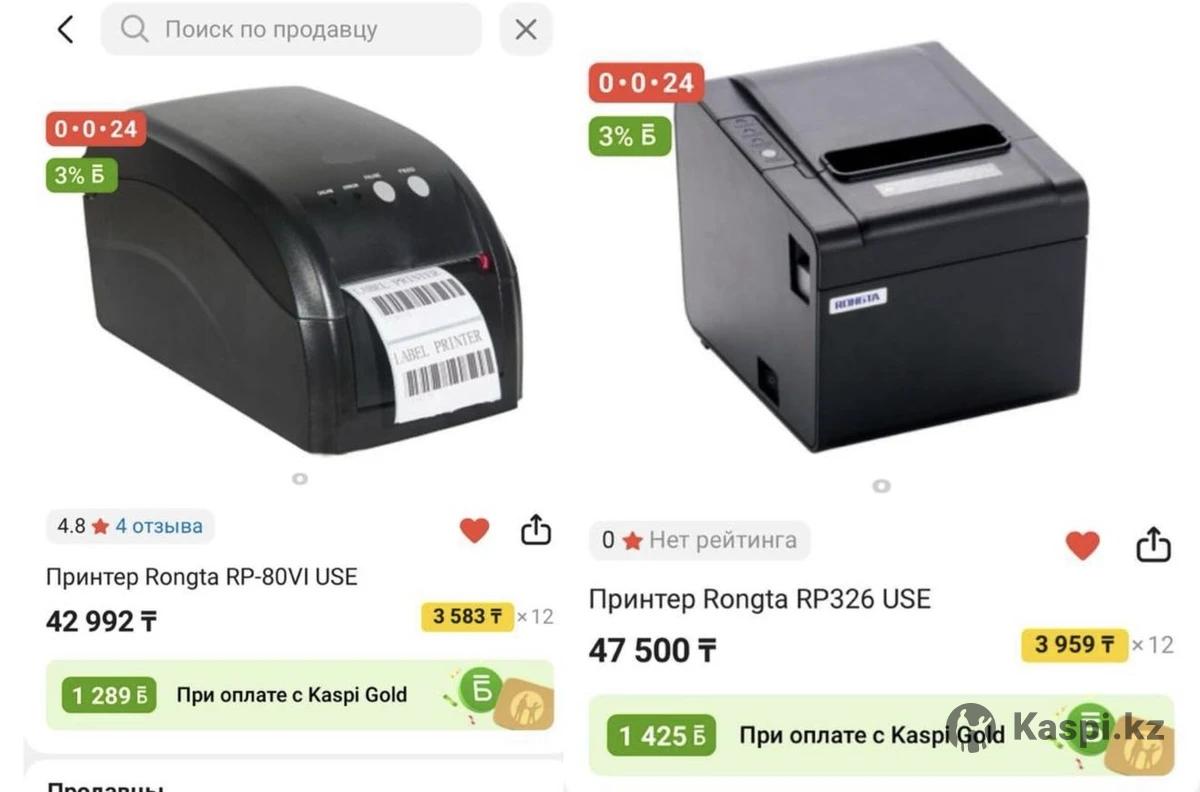Click the search magnifier icon
This screenshot has width=1200, height=792.
(x=134, y=29)
